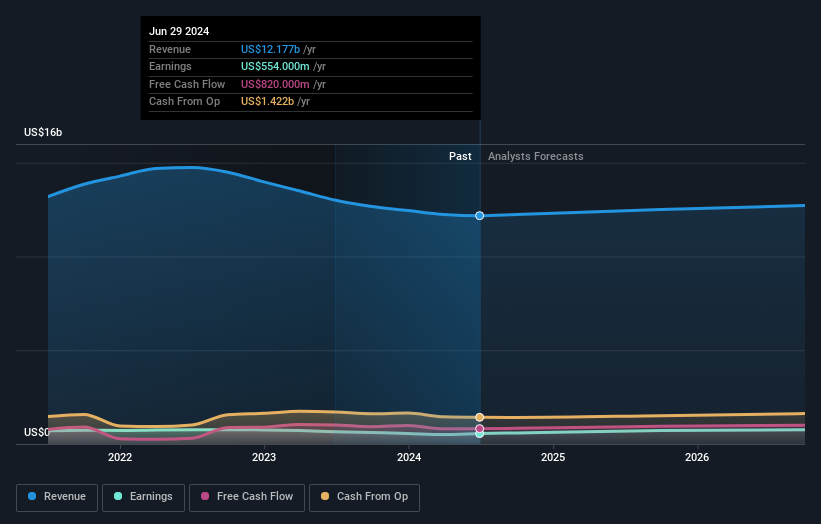Click the 2025 x-axis label

click(x=553, y=457)
